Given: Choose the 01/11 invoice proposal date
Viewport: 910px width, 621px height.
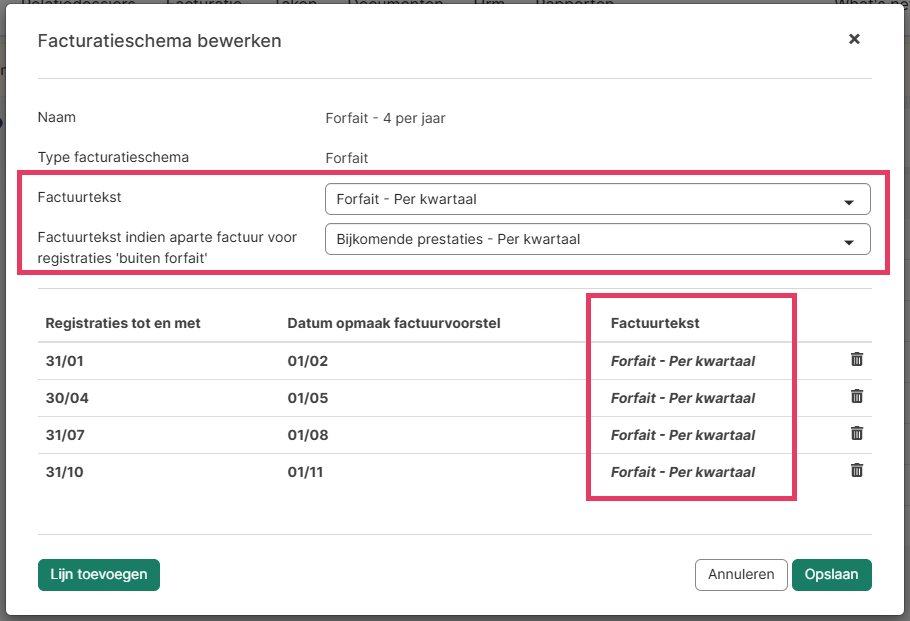Looking at the screenshot, I should (x=305, y=472).
